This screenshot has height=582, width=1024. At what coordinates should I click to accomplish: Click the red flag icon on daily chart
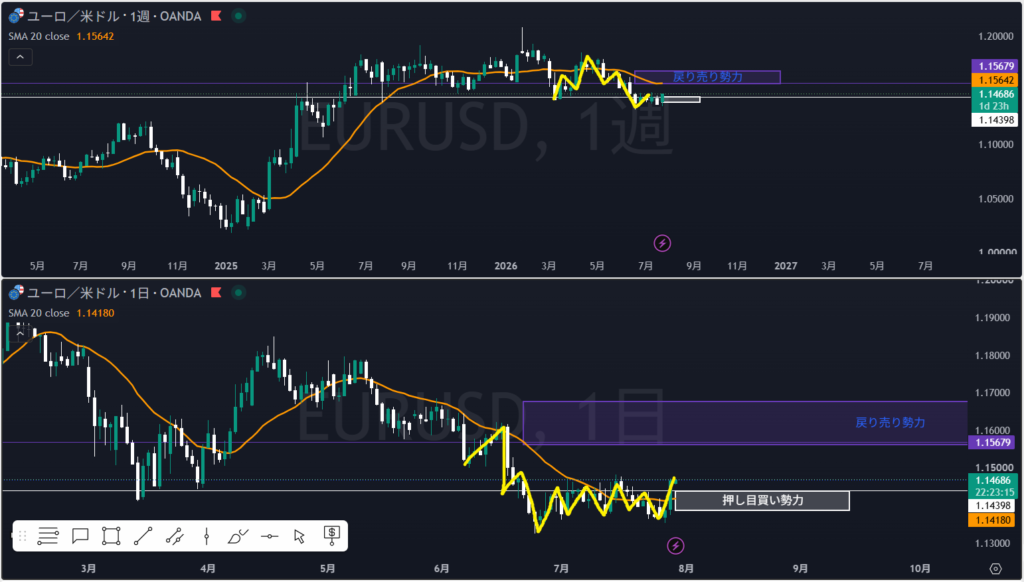coord(216,293)
